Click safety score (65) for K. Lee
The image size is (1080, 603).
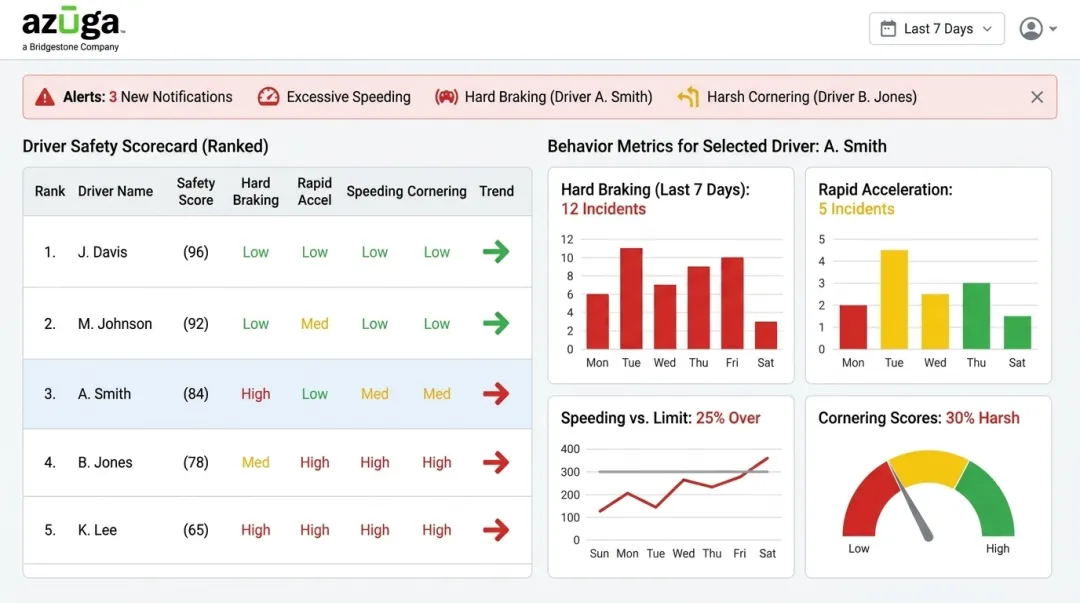[x=196, y=530]
